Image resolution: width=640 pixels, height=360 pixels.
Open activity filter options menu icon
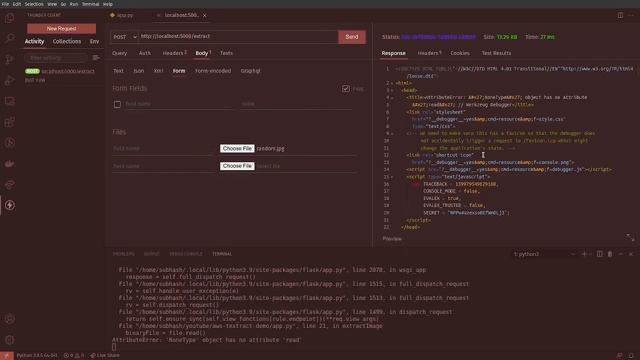96,58
